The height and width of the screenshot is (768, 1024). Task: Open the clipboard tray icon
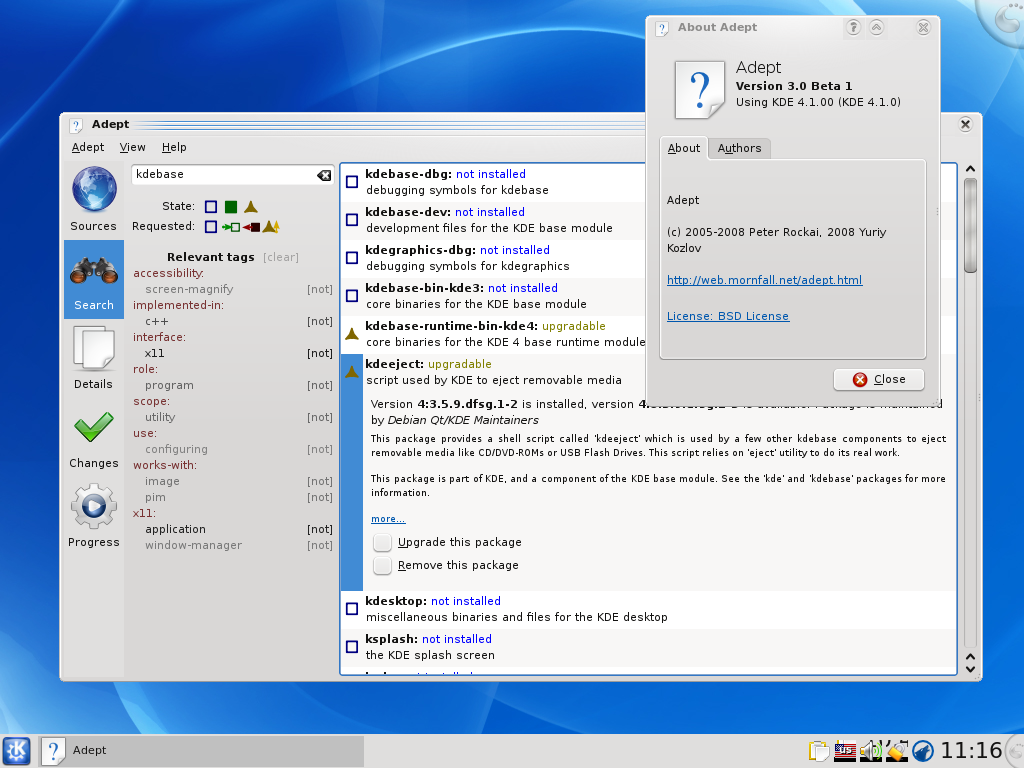click(818, 751)
